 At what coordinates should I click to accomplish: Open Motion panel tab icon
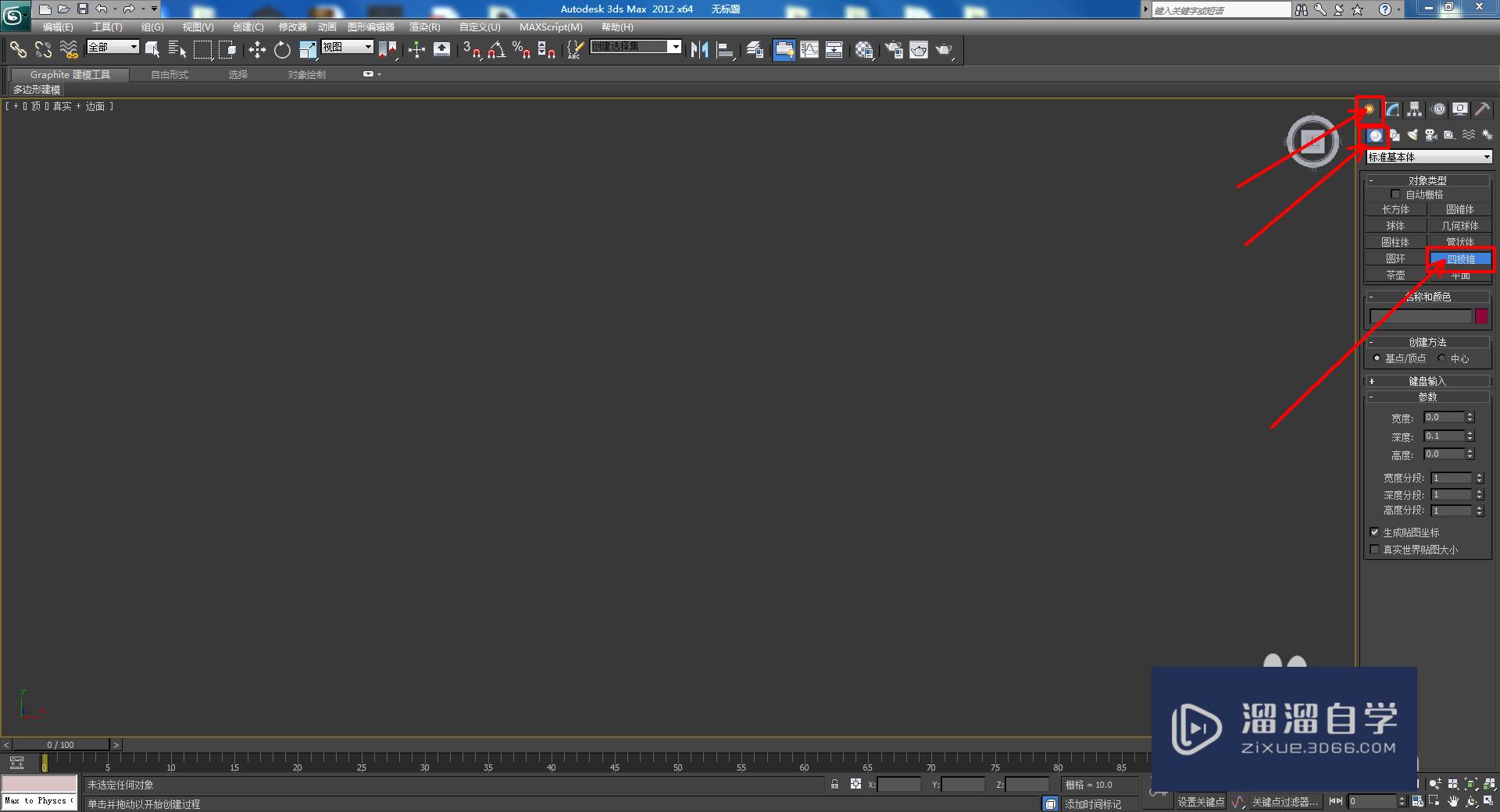1438,109
